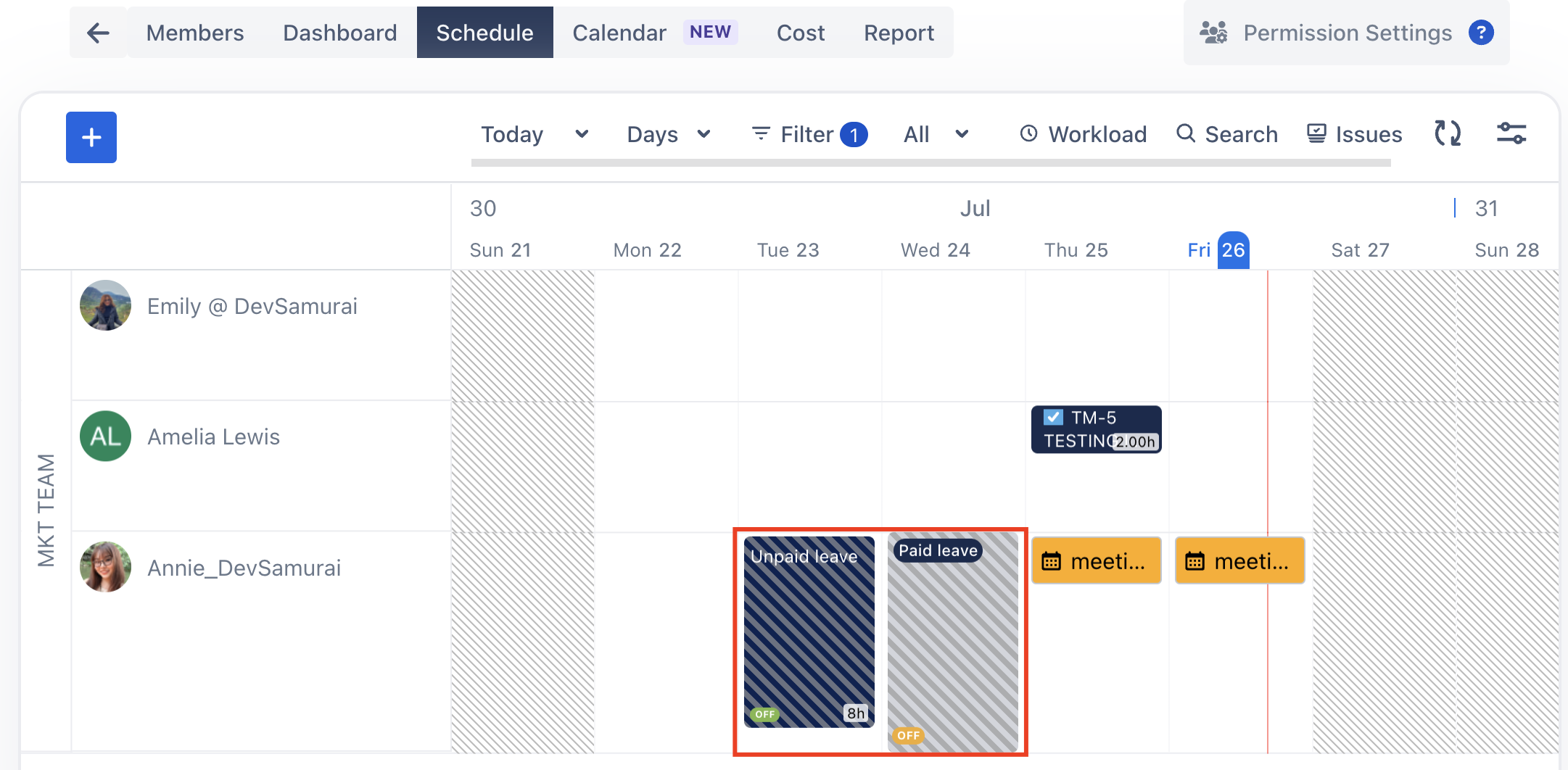The image size is (1568, 770).
Task: Click the Search magnifier icon
Action: pyautogui.click(x=1186, y=133)
